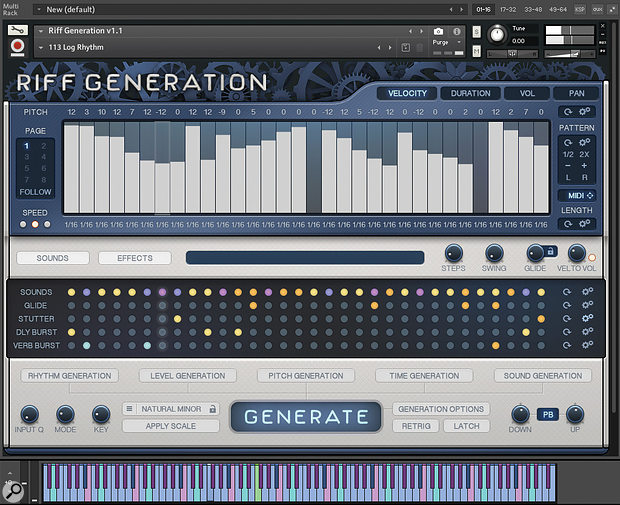Expand the Riff Generation v1.1 instrument dropdown
The image size is (620, 505).
(41, 31)
